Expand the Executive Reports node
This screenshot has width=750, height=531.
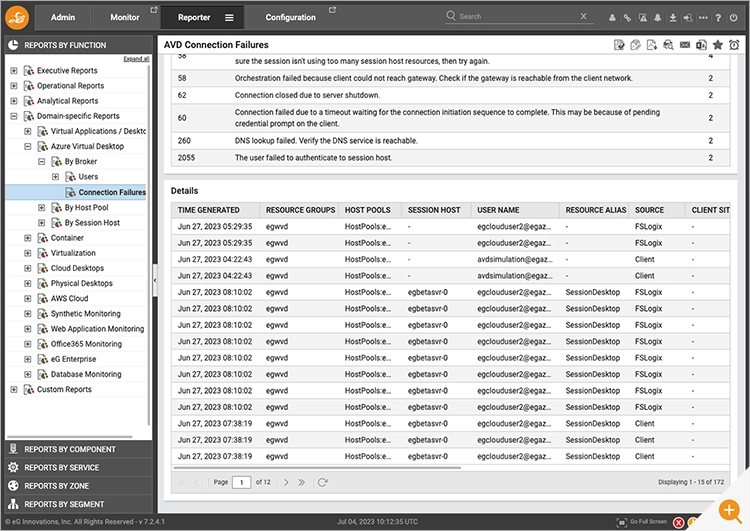click(x=14, y=70)
